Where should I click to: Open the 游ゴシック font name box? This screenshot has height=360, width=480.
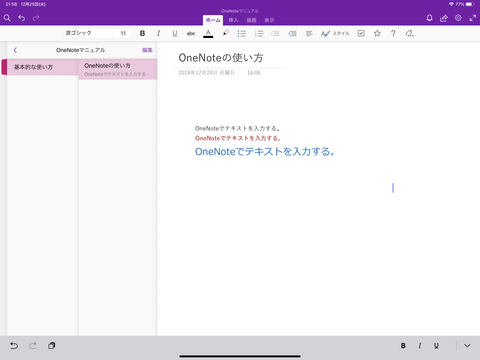tap(88, 33)
